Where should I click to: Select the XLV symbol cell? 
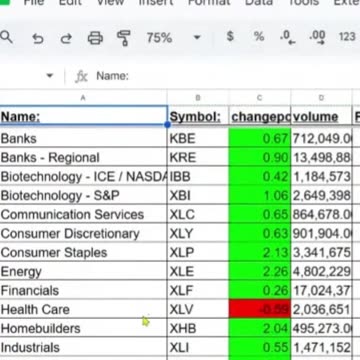click(x=198, y=309)
